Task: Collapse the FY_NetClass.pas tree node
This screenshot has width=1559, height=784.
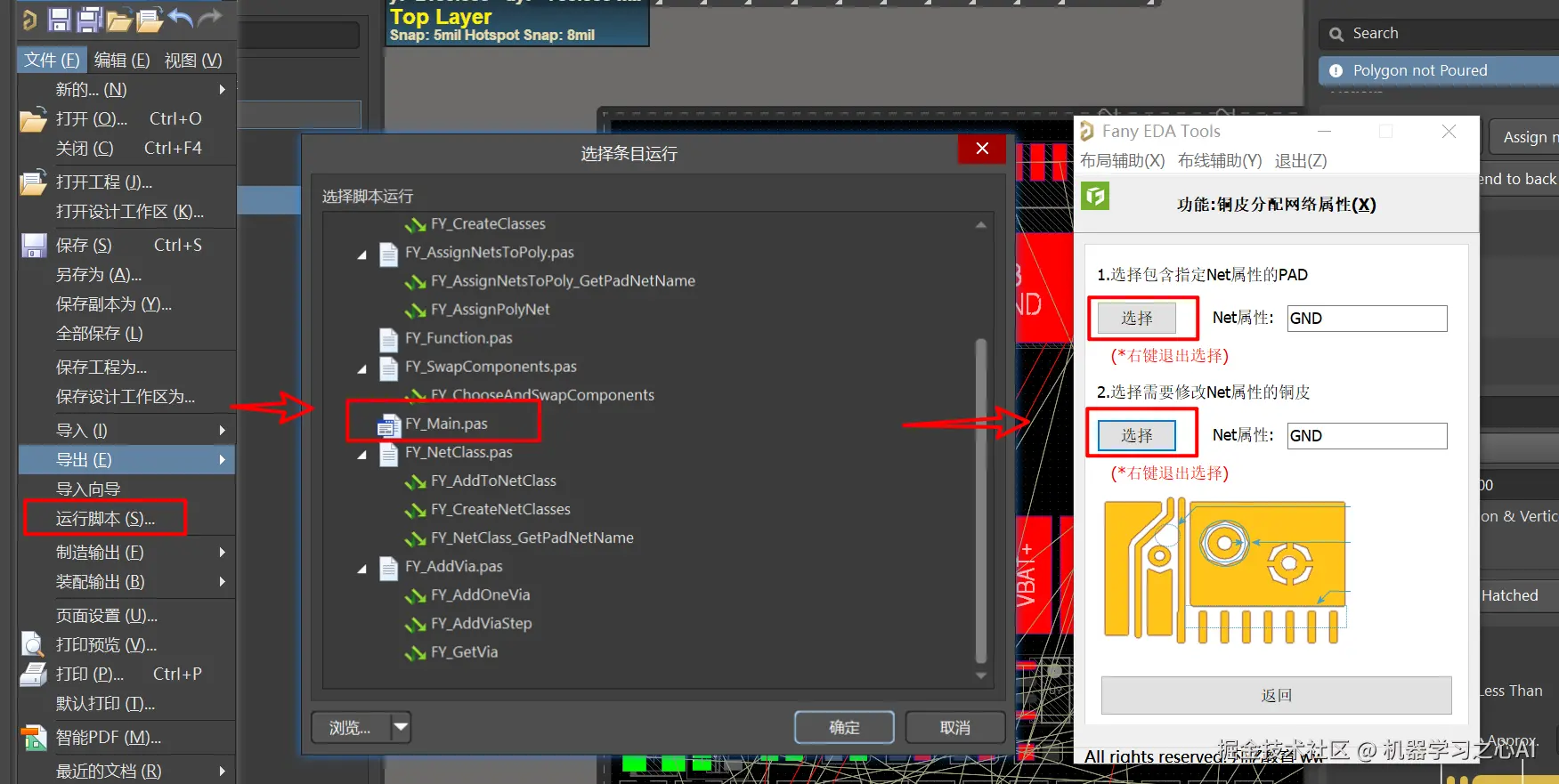Action: click(x=361, y=454)
